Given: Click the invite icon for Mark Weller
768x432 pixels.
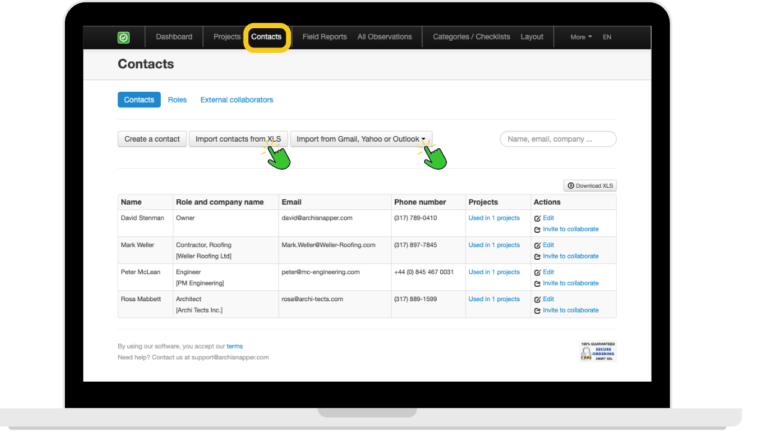Looking at the screenshot, I should point(537,256).
